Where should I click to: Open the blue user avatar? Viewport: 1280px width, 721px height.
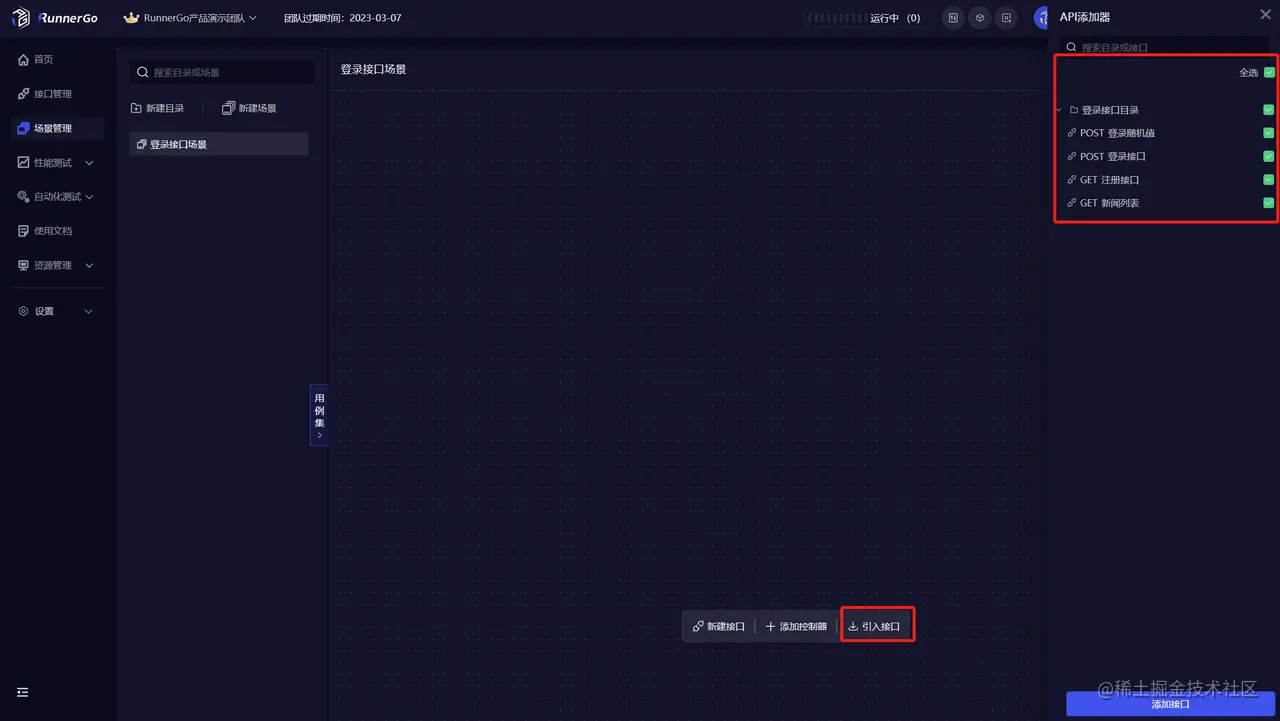coord(1042,18)
